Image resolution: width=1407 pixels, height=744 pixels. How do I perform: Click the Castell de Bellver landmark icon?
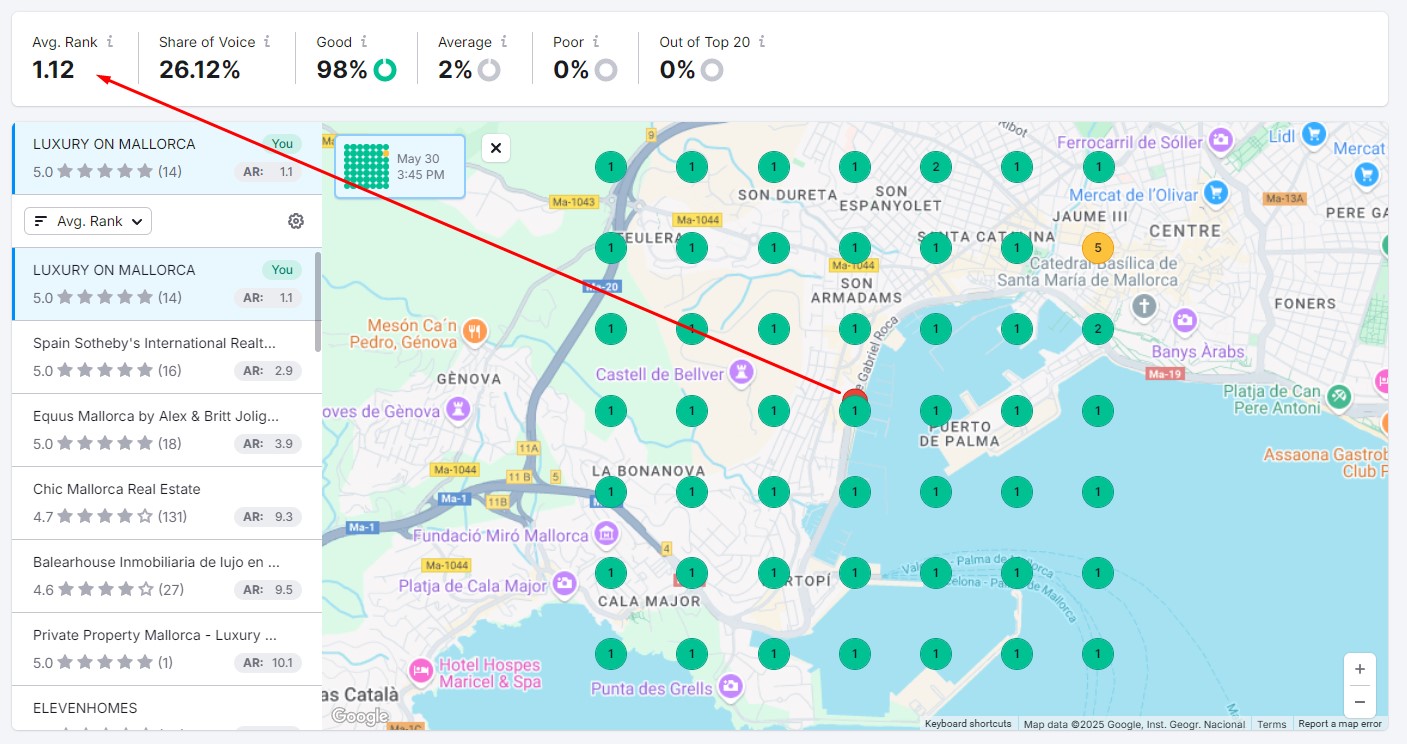click(x=742, y=373)
